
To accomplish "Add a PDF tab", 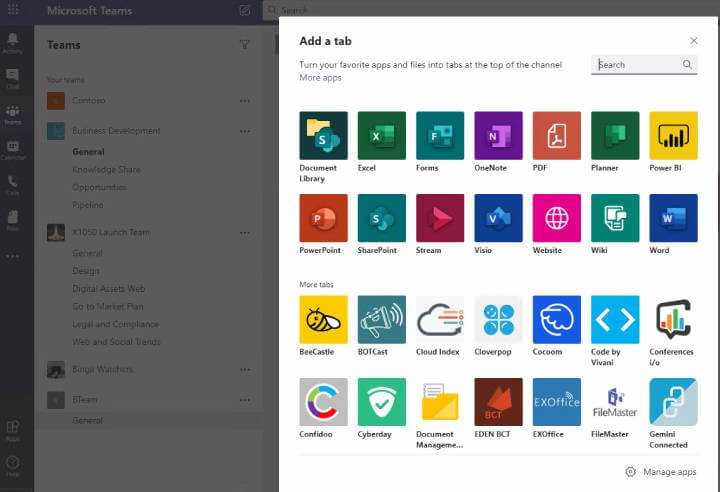I will (557, 136).
